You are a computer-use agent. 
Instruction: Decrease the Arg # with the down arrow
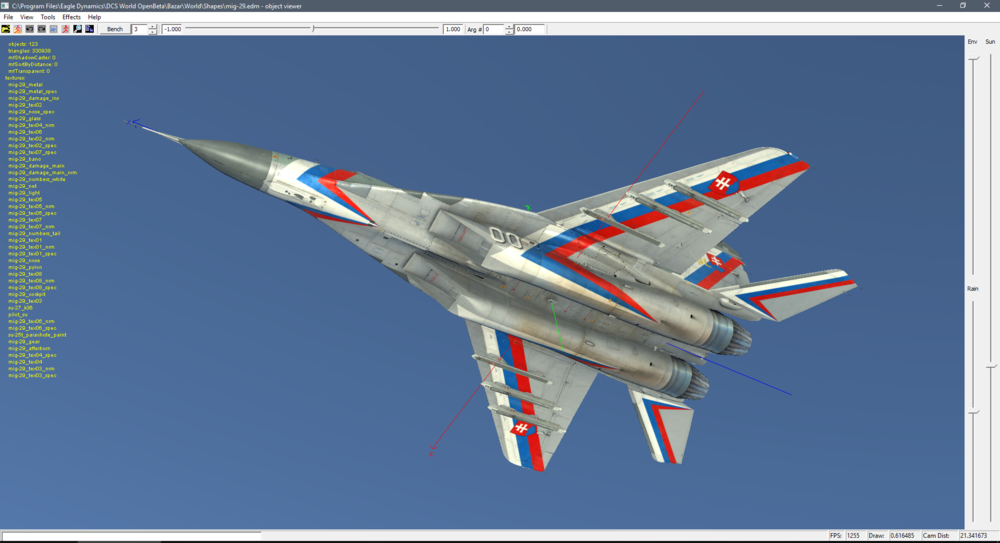(509, 31)
